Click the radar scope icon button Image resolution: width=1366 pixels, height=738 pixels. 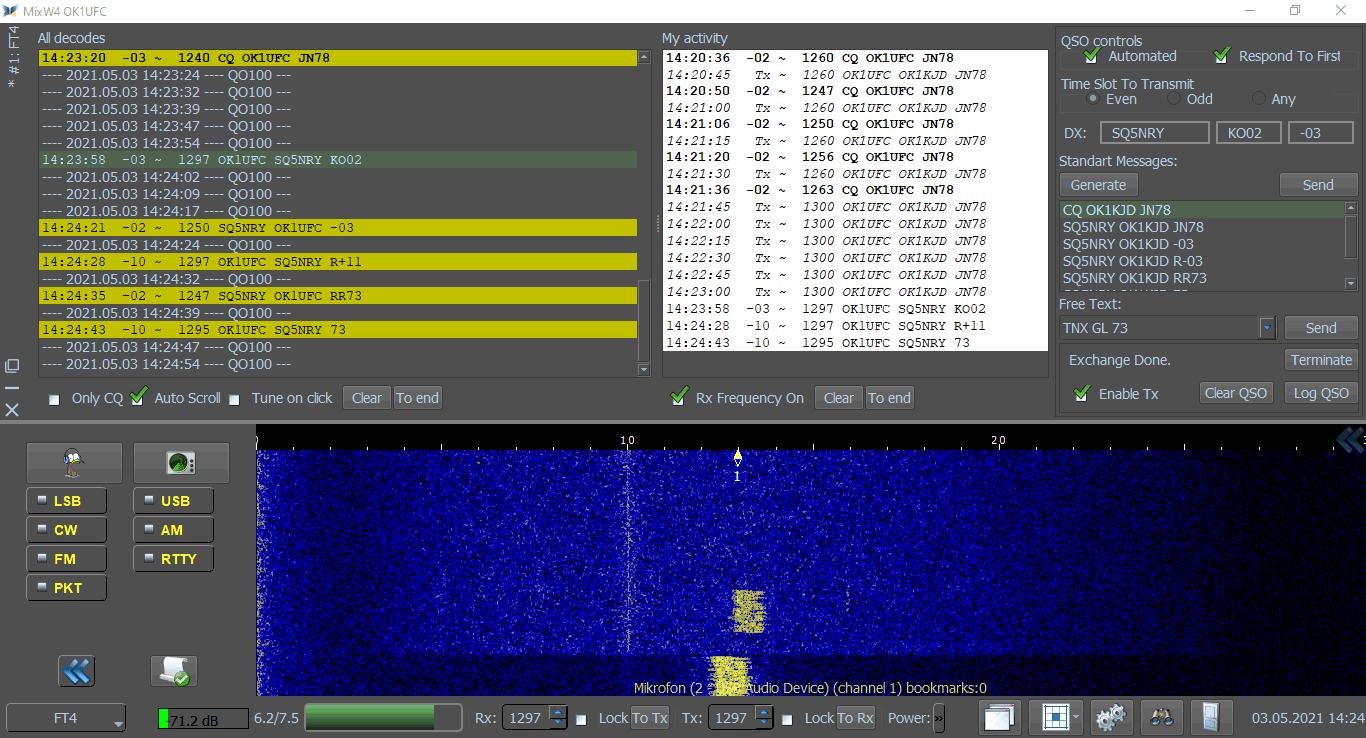(181, 462)
